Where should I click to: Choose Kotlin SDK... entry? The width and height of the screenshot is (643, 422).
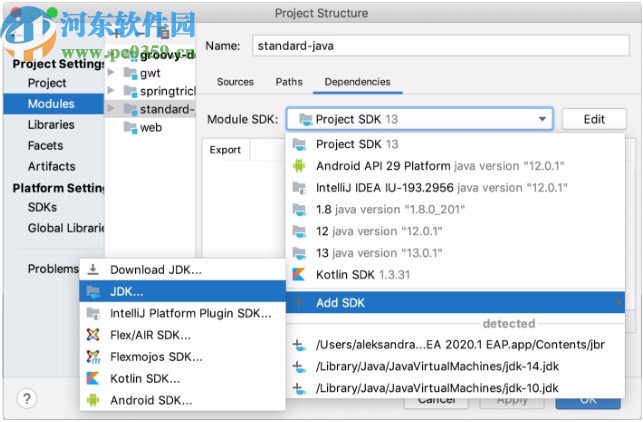pos(182,378)
